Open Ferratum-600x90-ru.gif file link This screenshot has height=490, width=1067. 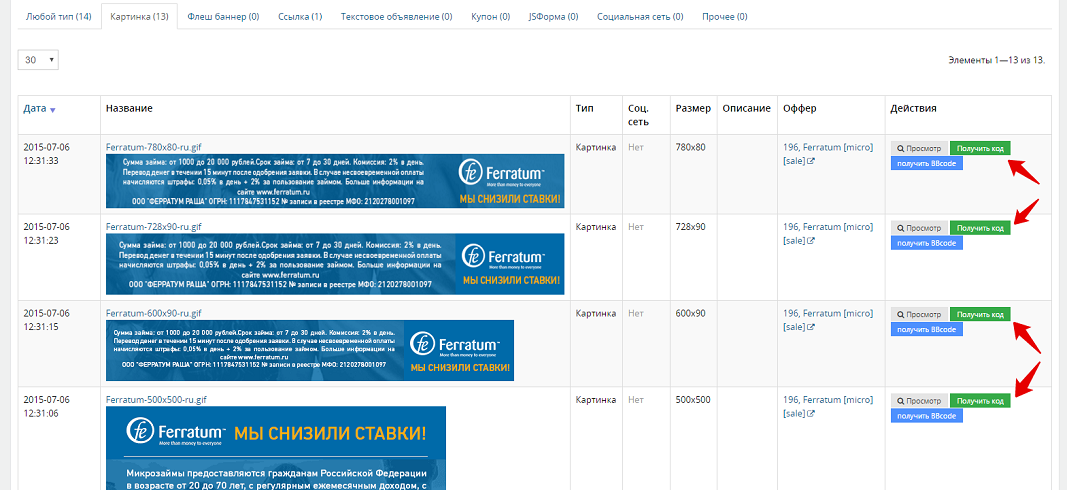pos(154,313)
